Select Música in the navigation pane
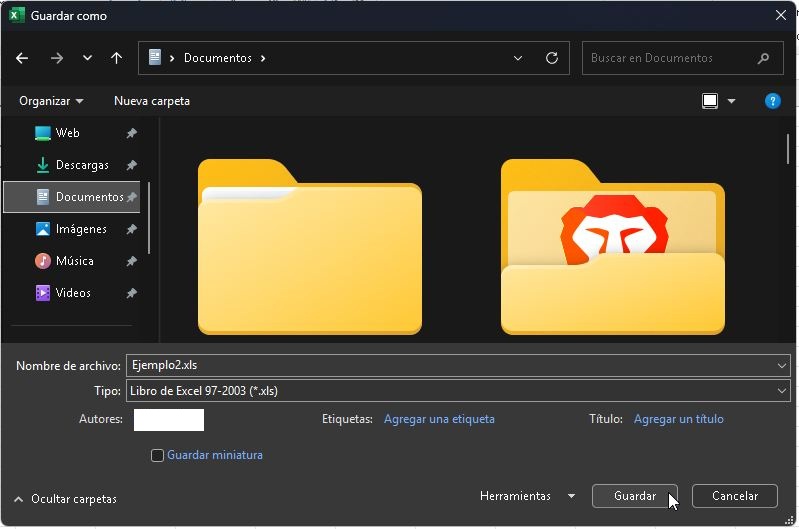 click(x=74, y=261)
